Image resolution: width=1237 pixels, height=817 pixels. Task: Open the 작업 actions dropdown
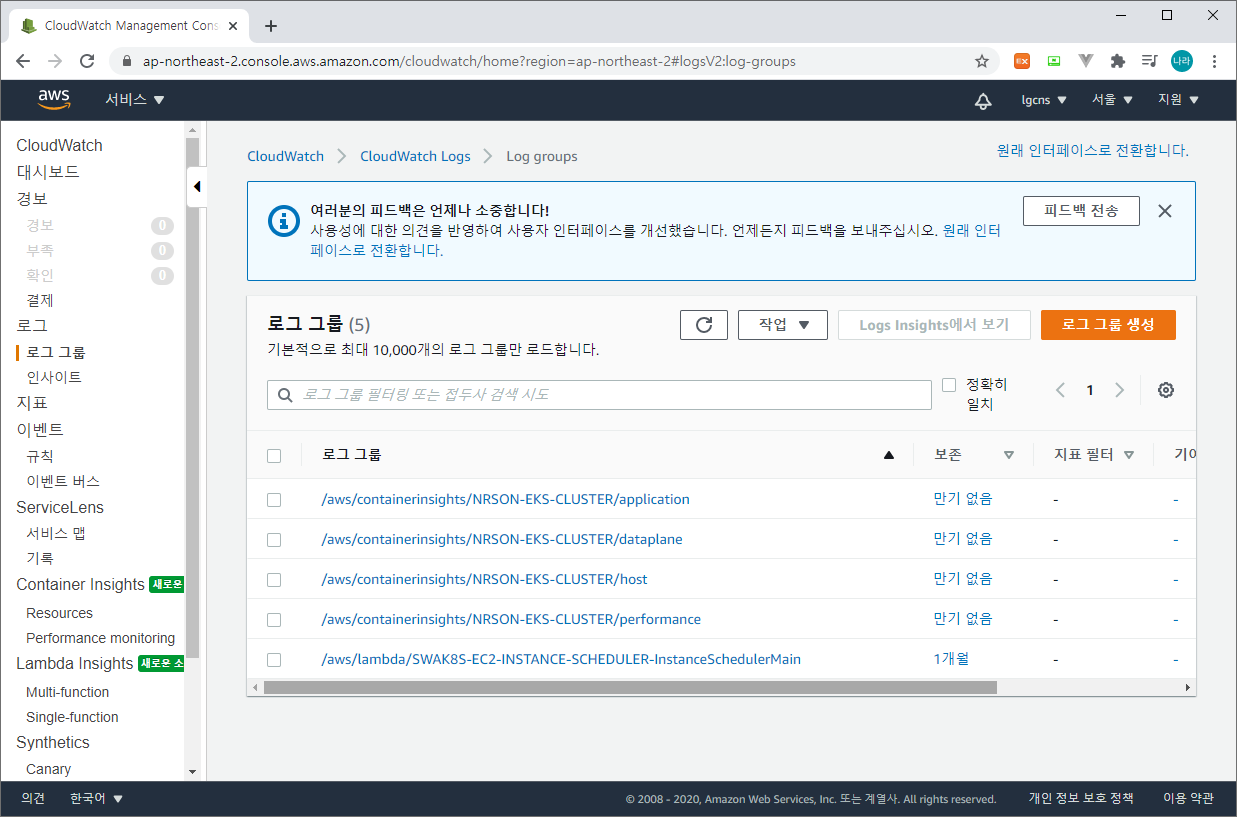783,325
